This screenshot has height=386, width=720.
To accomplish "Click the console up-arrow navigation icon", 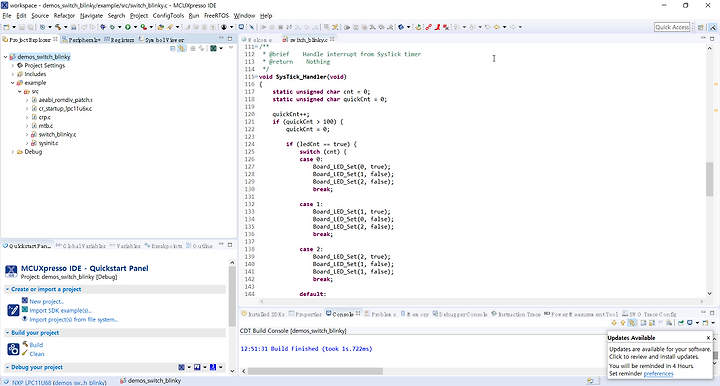I will click(623, 323).
